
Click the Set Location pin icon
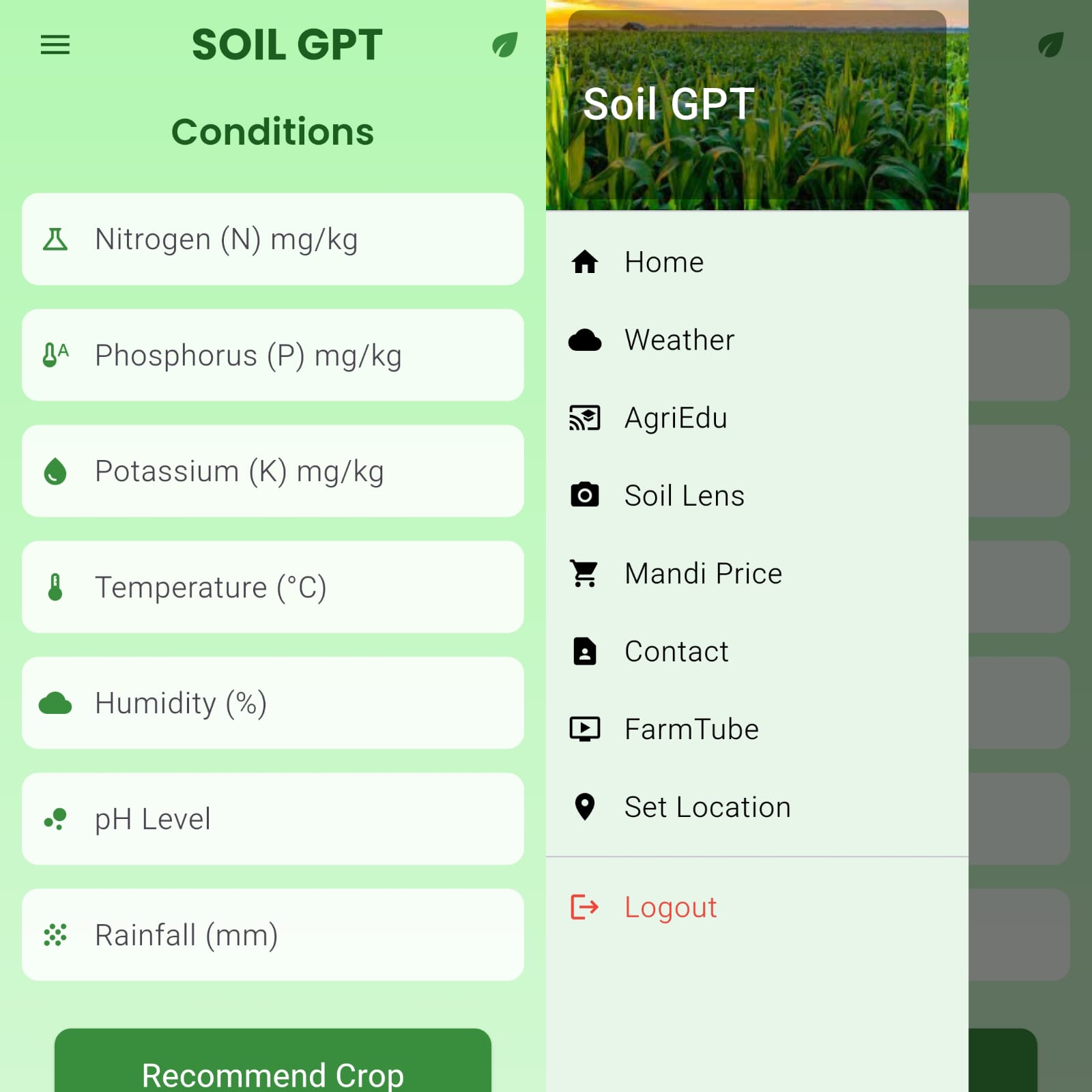pyautogui.click(x=585, y=807)
